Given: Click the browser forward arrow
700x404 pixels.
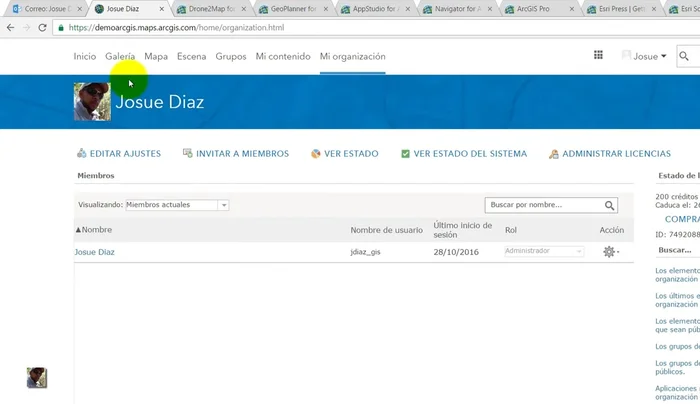Looking at the screenshot, I should click(x=26, y=28).
